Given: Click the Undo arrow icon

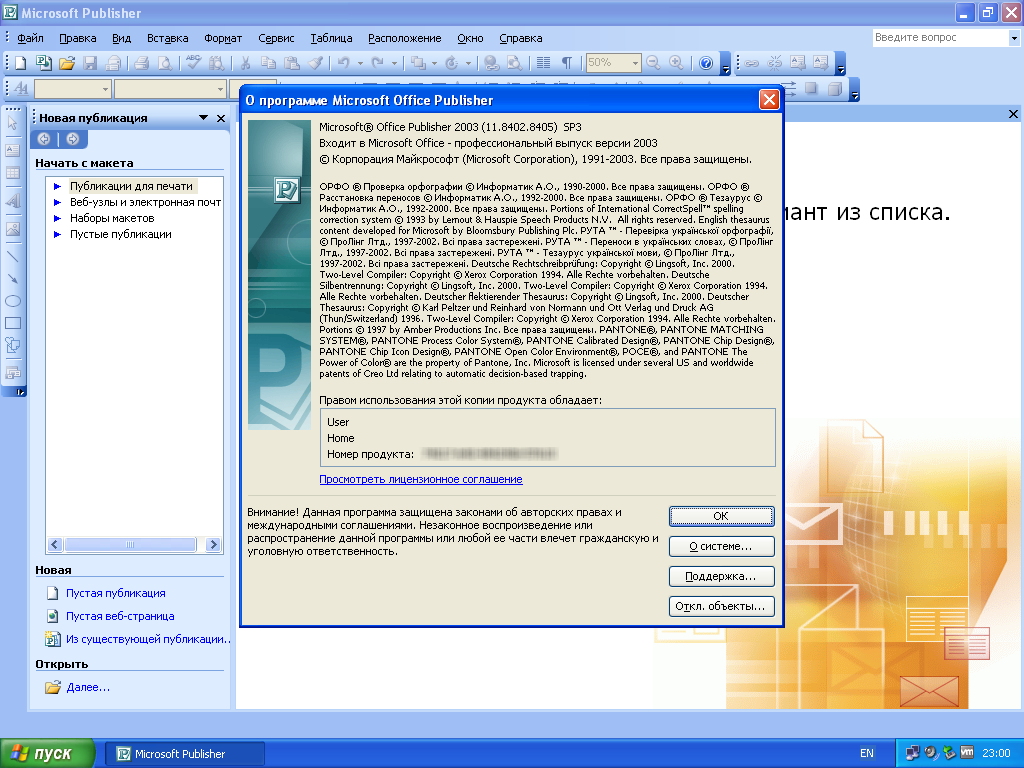Looking at the screenshot, I should tap(344, 63).
